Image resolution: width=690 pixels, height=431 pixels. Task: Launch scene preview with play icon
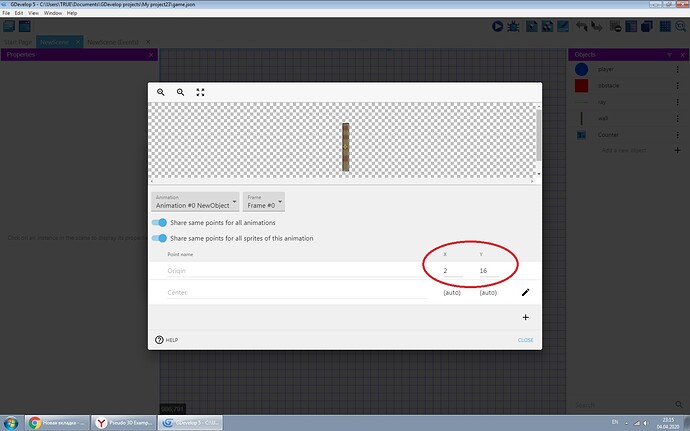(498, 26)
